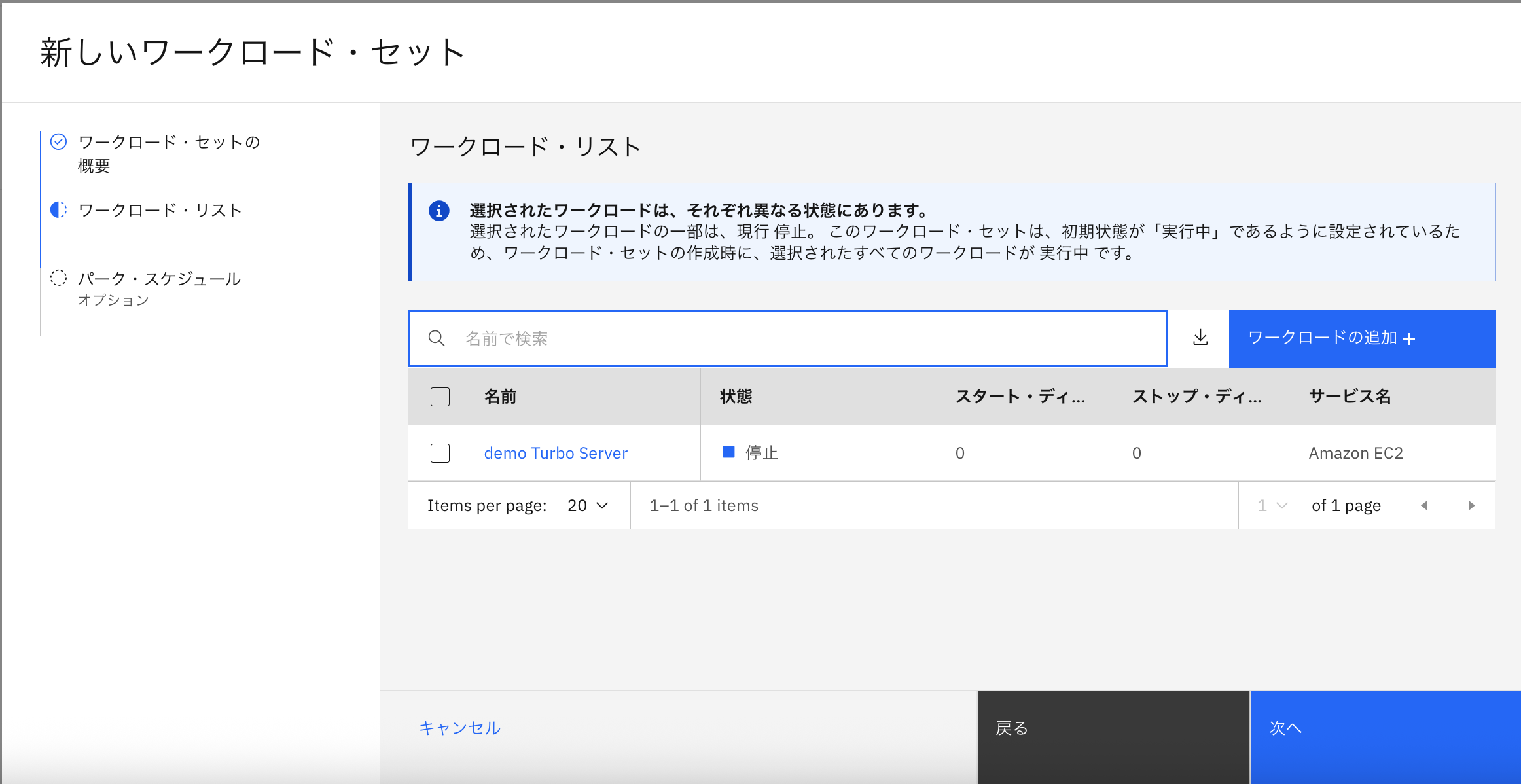Go to next page arrow
Image resolution: width=1521 pixels, height=784 pixels.
click(1471, 505)
